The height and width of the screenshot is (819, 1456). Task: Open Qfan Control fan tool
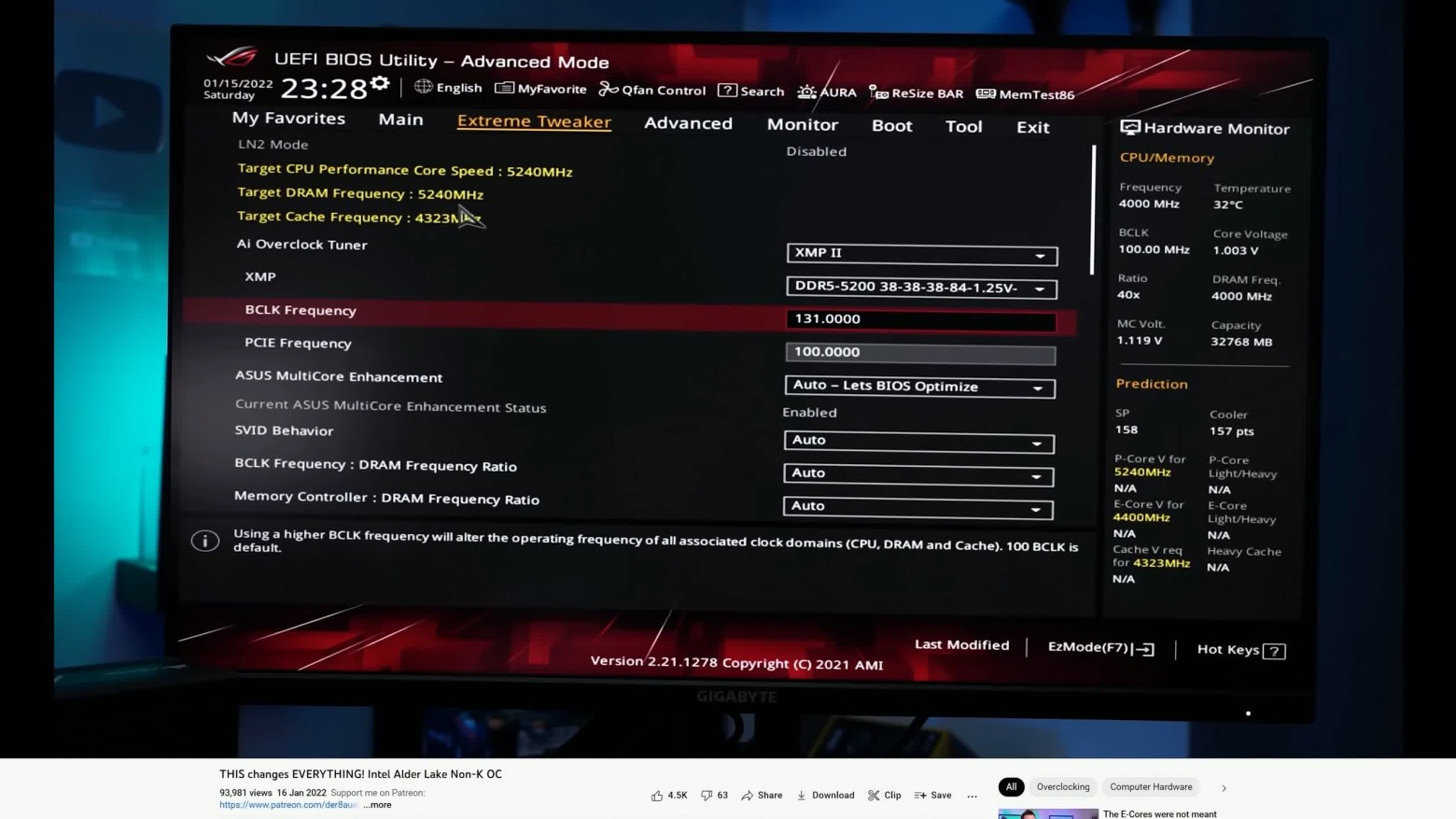pos(652,90)
